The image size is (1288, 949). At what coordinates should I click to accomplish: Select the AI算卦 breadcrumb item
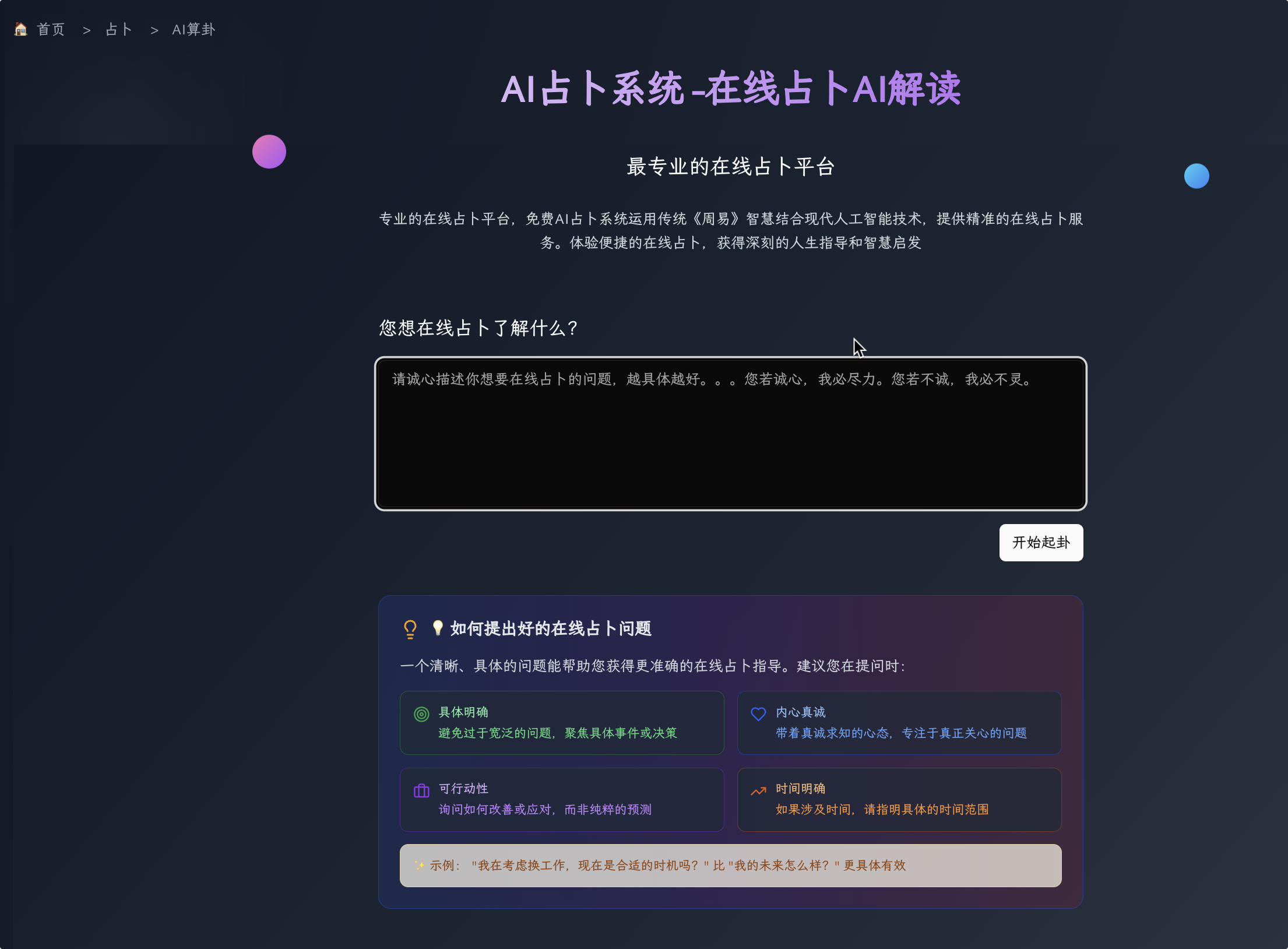point(193,29)
